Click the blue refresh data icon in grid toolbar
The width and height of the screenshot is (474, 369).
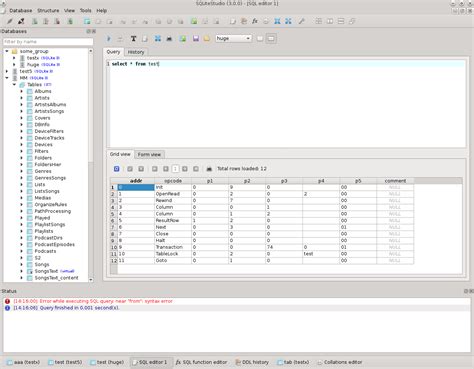(117, 169)
